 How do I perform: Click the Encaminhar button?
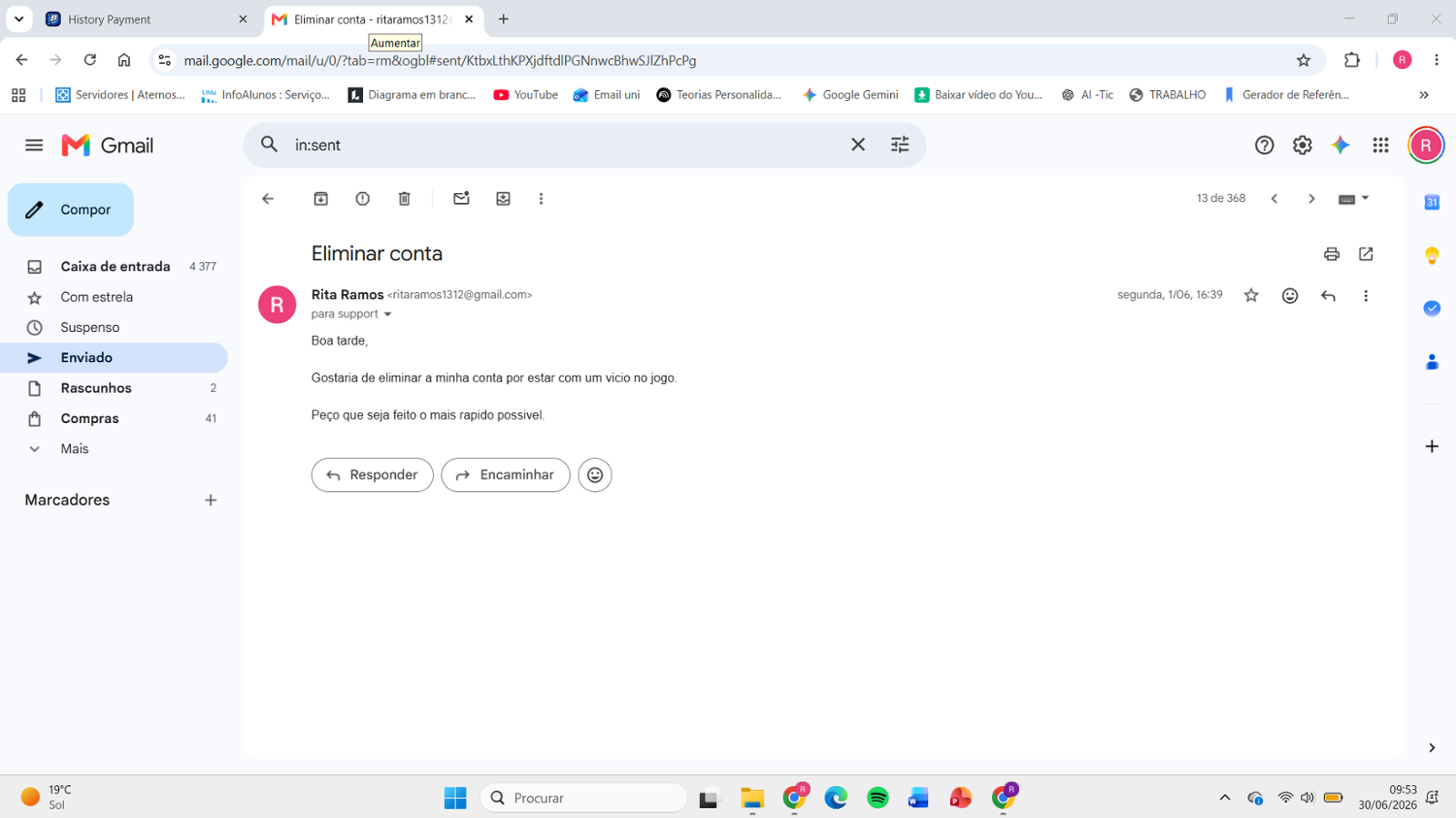[x=506, y=475]
